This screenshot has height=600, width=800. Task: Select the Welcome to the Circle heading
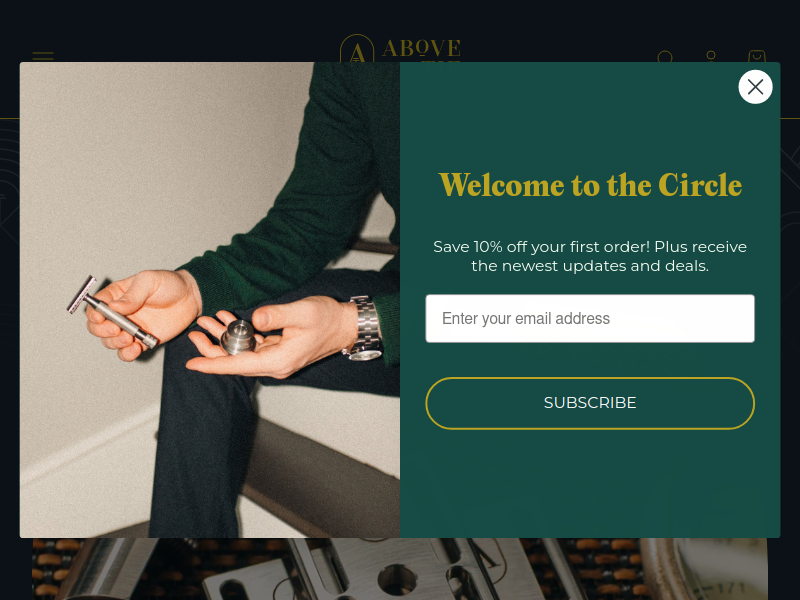tap(590, 185)
